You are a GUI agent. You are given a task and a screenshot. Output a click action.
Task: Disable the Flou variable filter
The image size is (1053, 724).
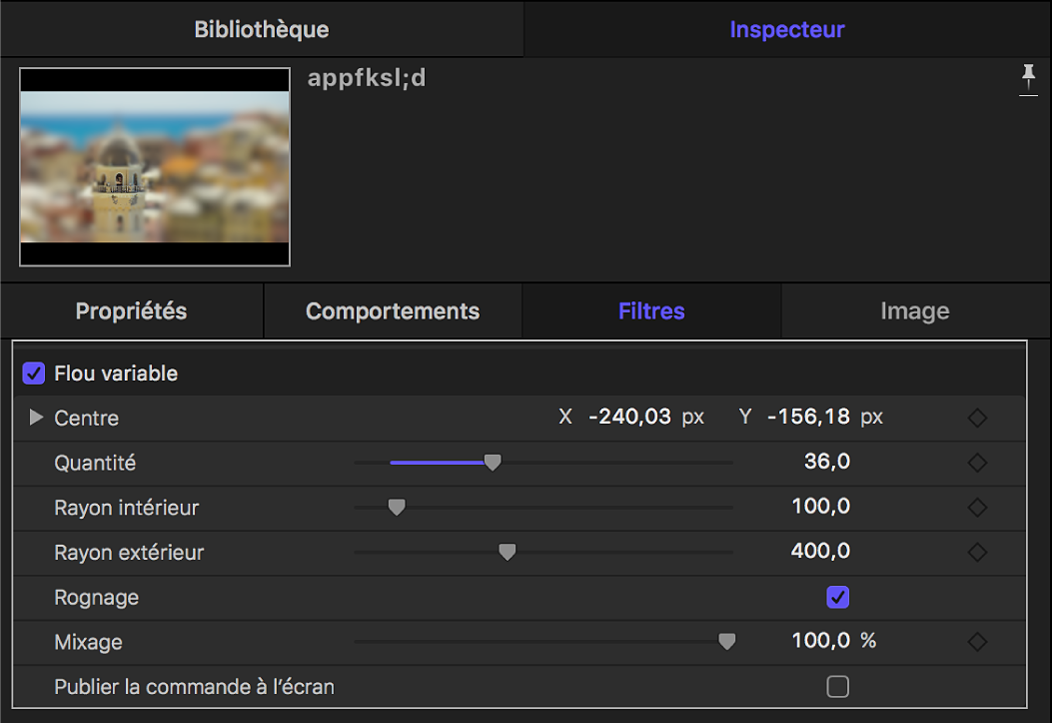(32, 373)
